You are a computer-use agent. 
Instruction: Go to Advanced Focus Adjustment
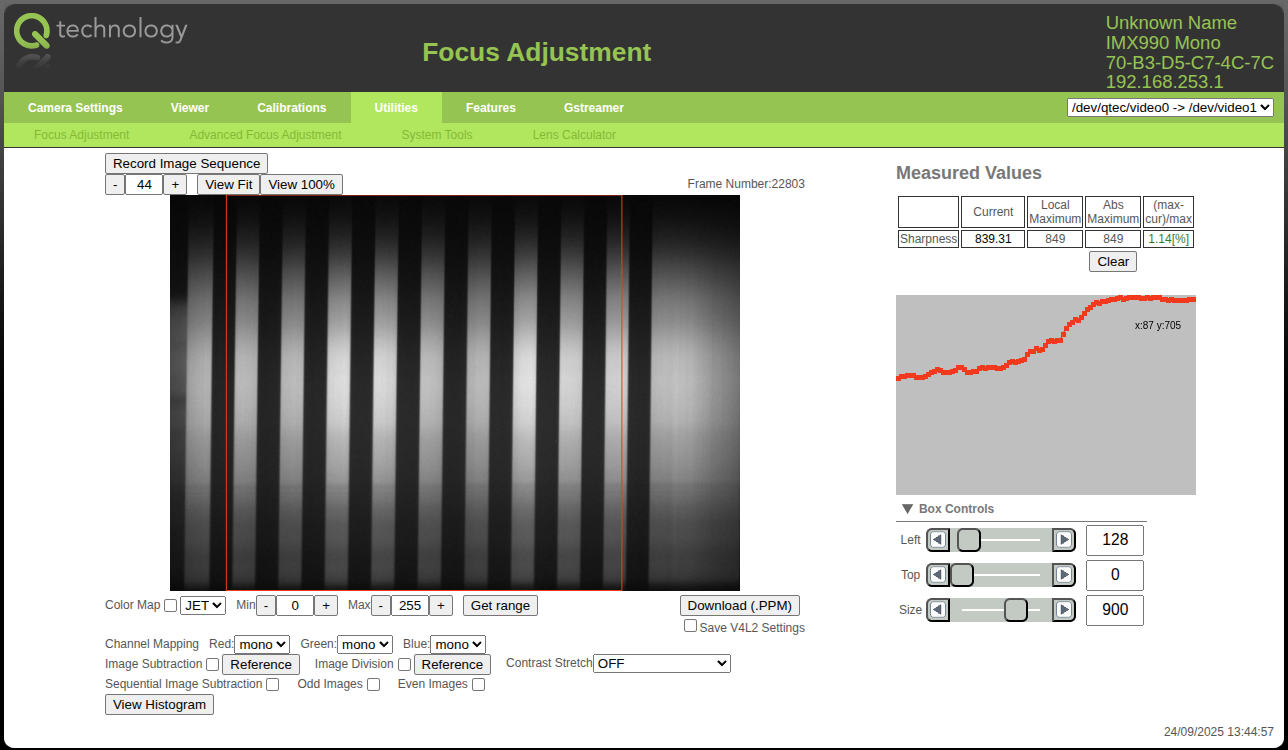pos(265,135)
